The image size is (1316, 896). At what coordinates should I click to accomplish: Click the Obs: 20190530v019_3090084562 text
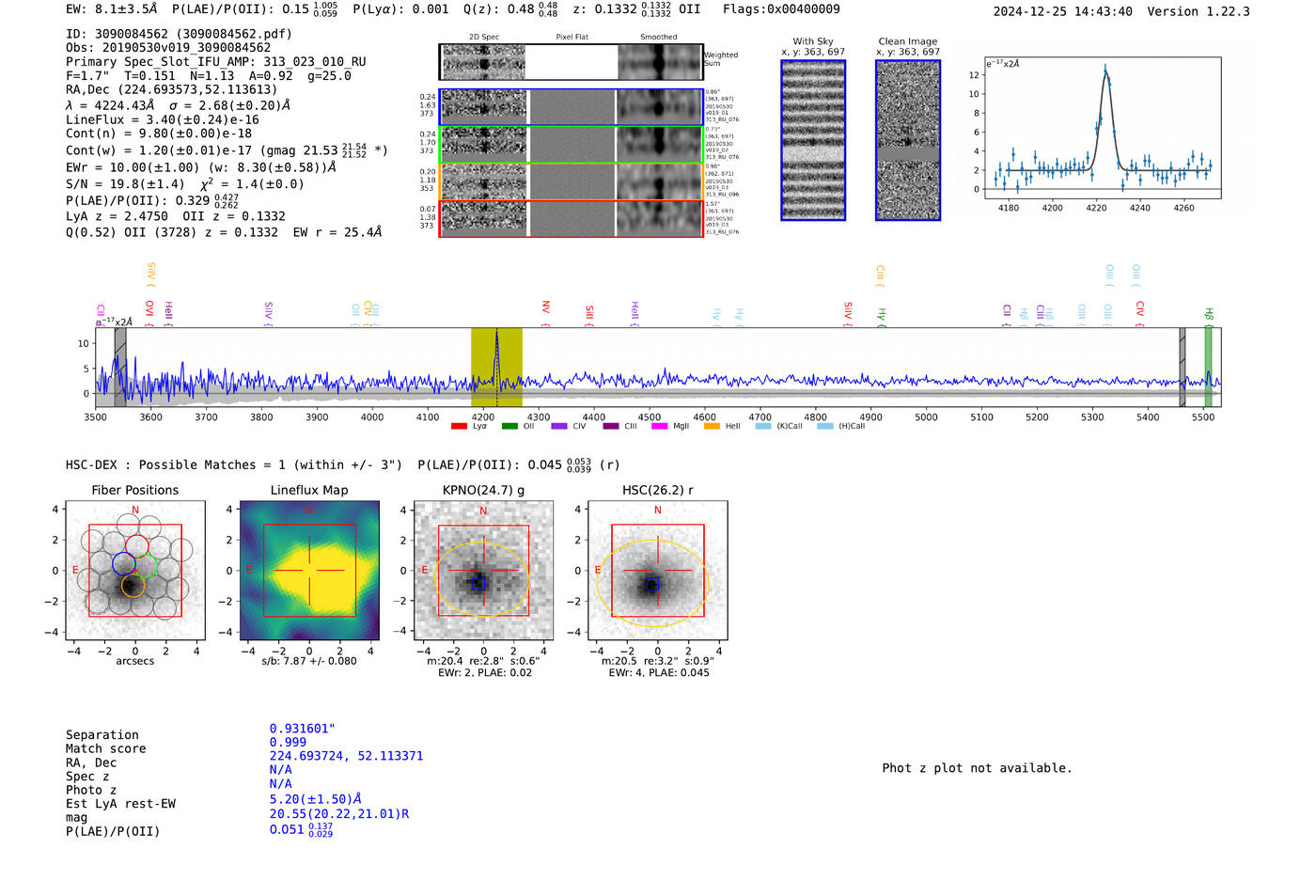point(168,48)
